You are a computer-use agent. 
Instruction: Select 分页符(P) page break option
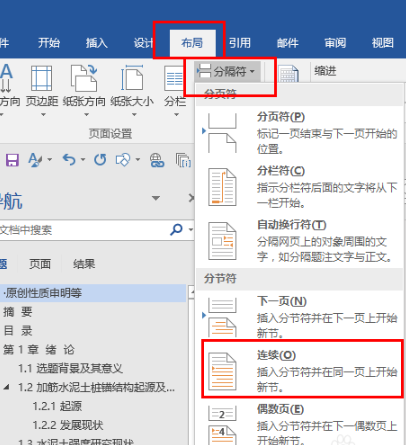pyautogui.click(x=299, y=133)
